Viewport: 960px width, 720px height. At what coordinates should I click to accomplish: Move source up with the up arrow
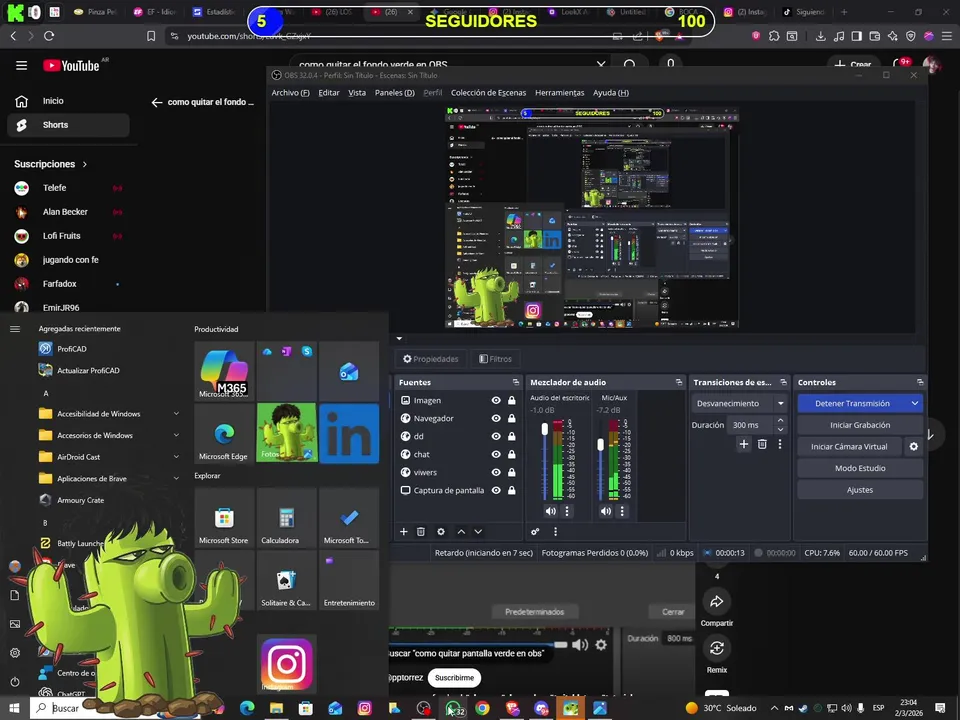pos(461,531)
